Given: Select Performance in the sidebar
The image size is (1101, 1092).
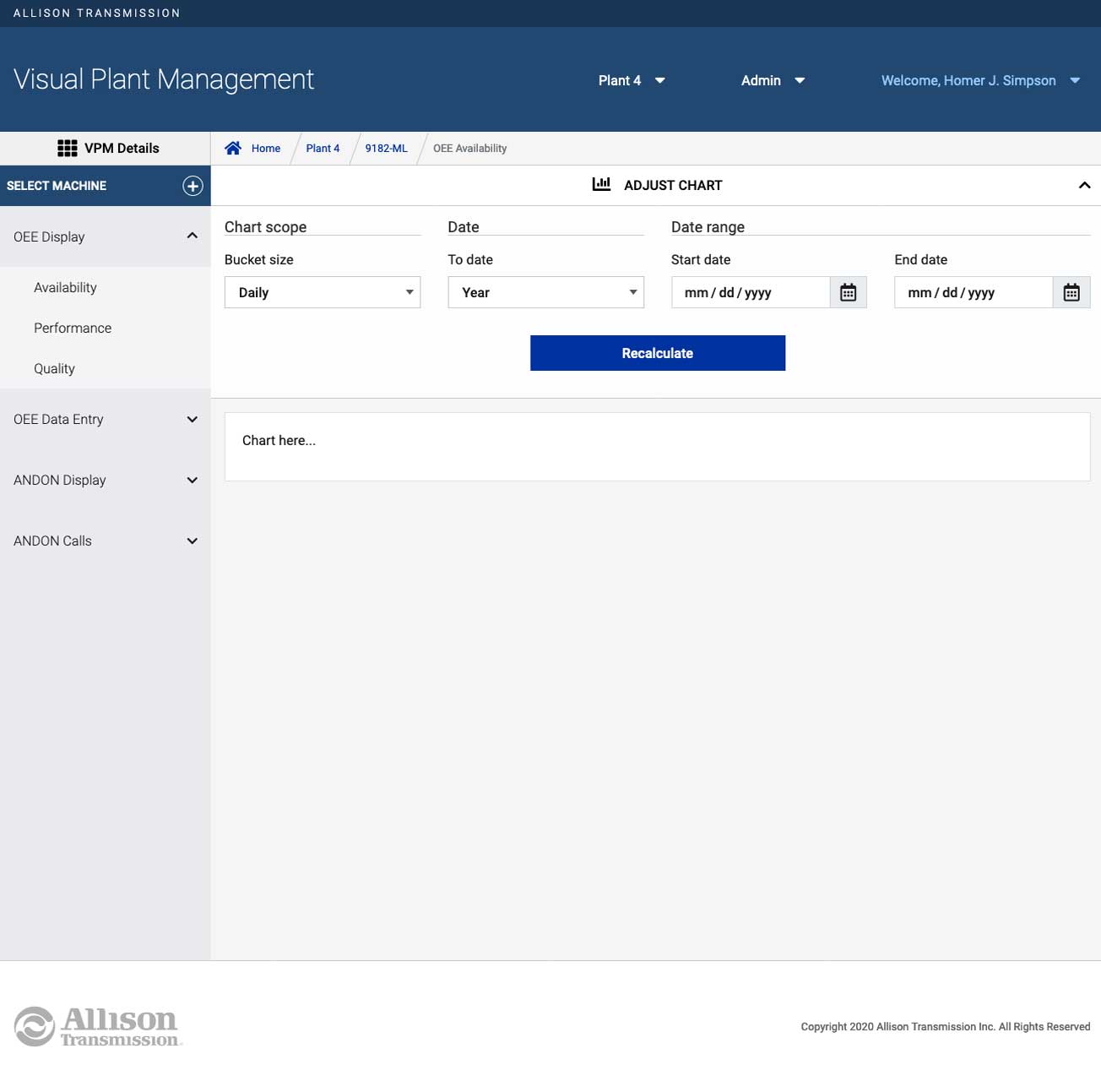Looking at the screenshot, I should [73, 328].
